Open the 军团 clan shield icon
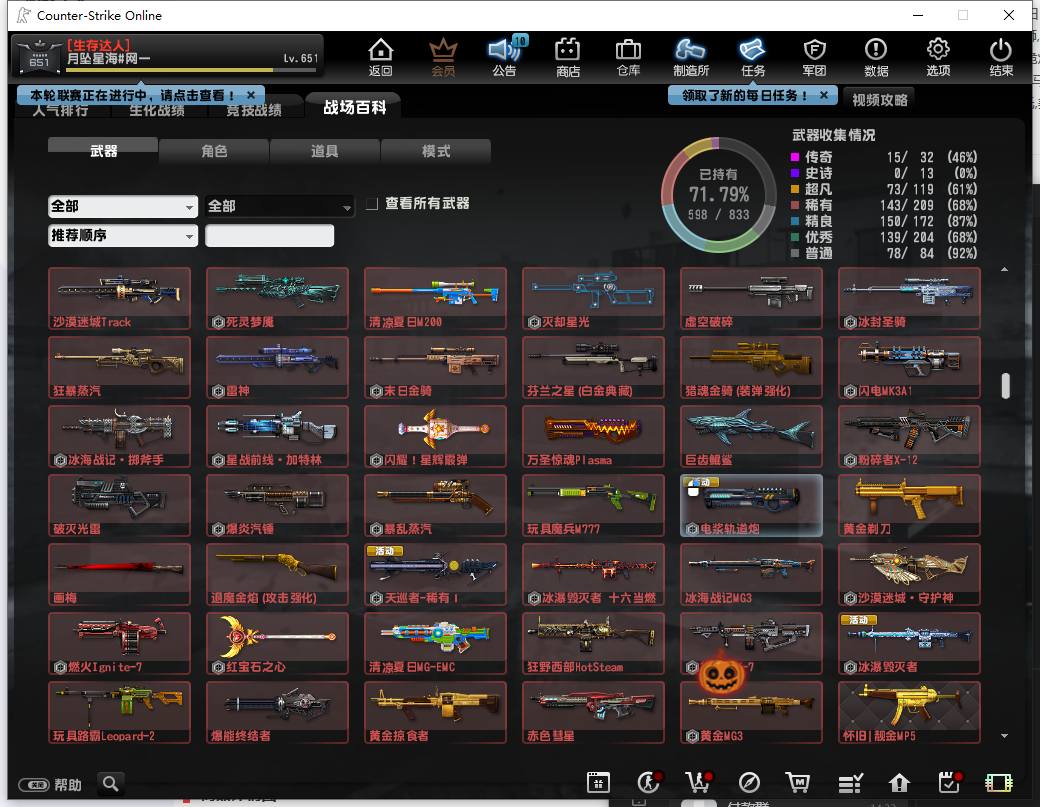Viewport: 1040px width, 807px height. 814,57
